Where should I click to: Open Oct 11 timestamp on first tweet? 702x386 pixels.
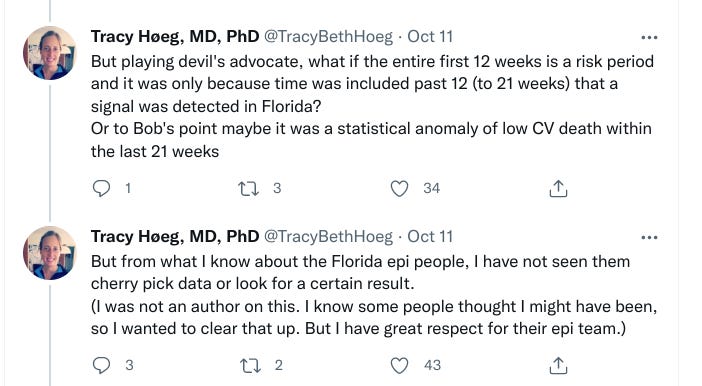point(430,37)
